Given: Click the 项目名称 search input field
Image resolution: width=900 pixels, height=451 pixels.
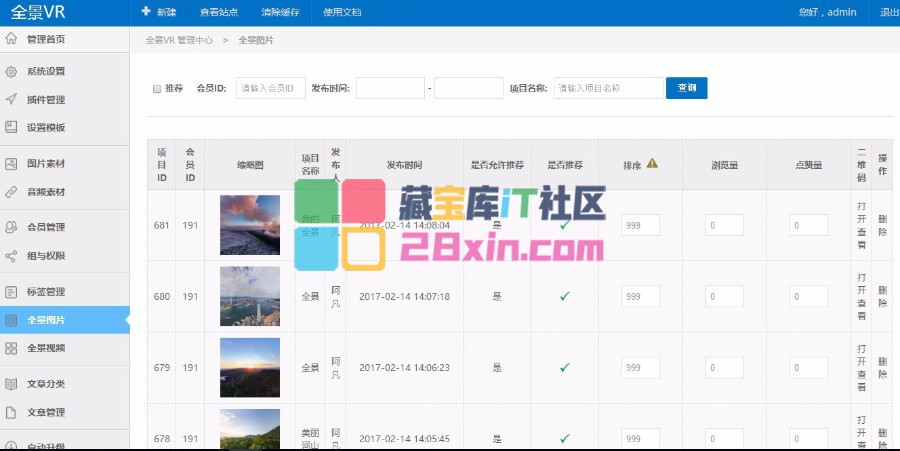Looking at the screenshot, I should (608, 88).
